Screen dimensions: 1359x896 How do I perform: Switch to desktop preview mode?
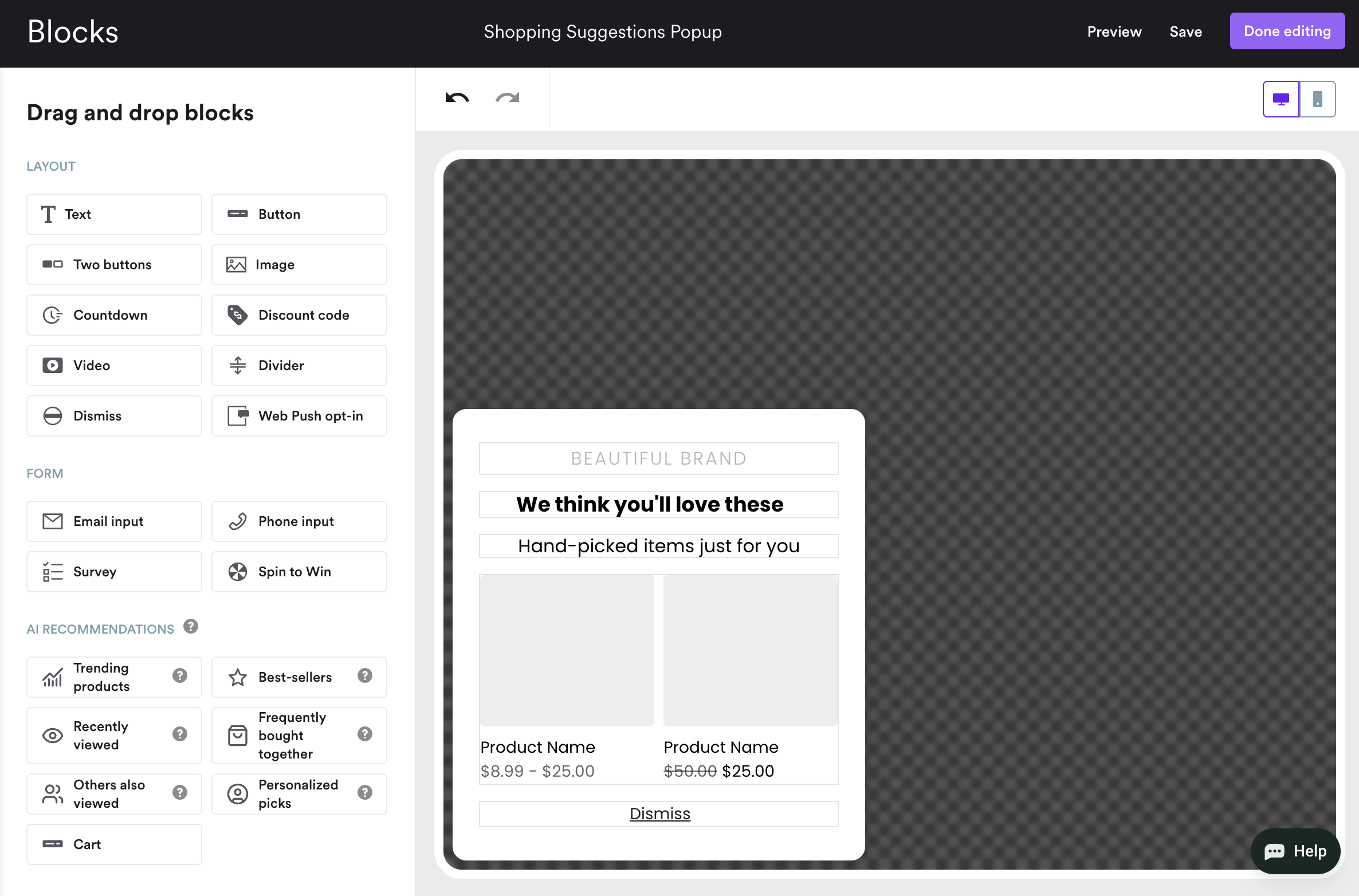pos(1281,99)
